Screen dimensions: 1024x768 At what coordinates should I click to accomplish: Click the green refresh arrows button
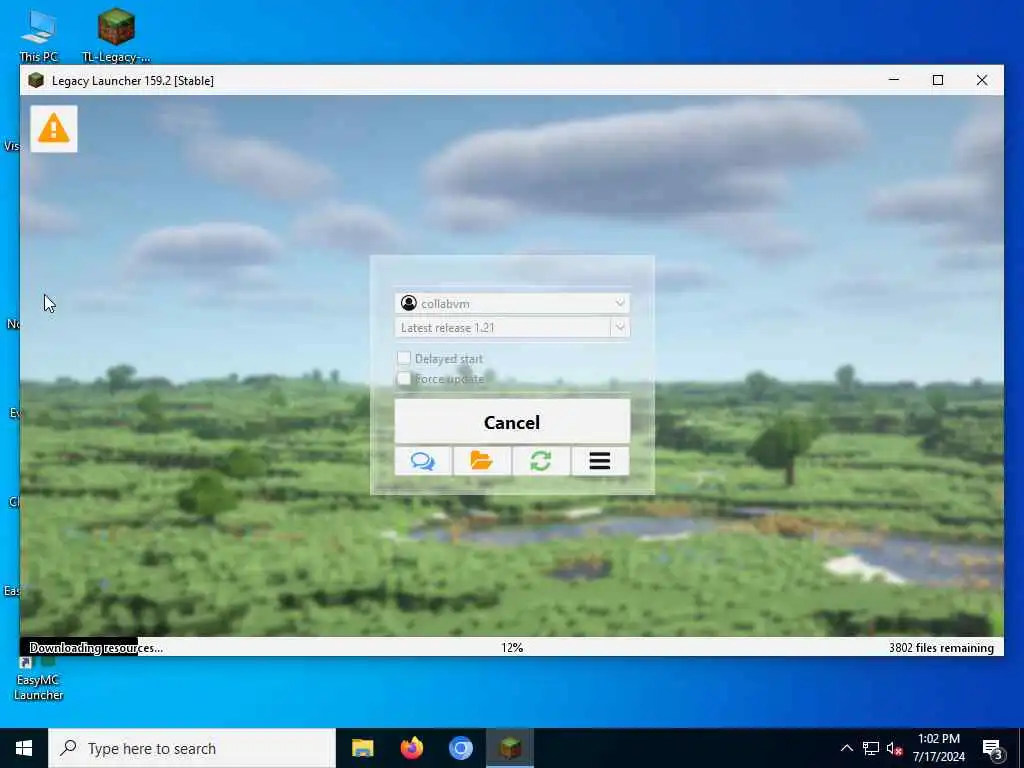541,461
